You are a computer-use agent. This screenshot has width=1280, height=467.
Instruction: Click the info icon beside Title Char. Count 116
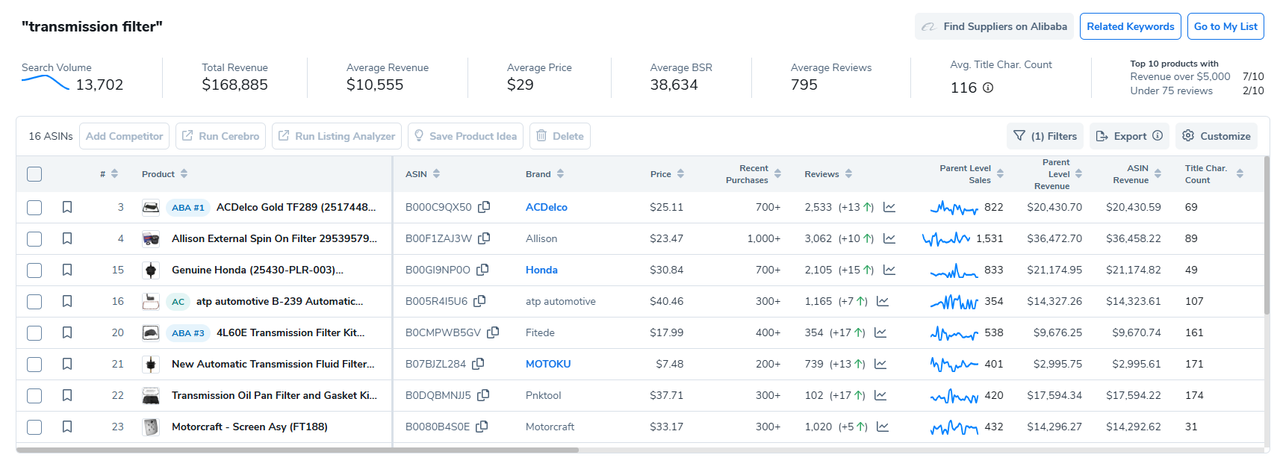pos(988,88)
